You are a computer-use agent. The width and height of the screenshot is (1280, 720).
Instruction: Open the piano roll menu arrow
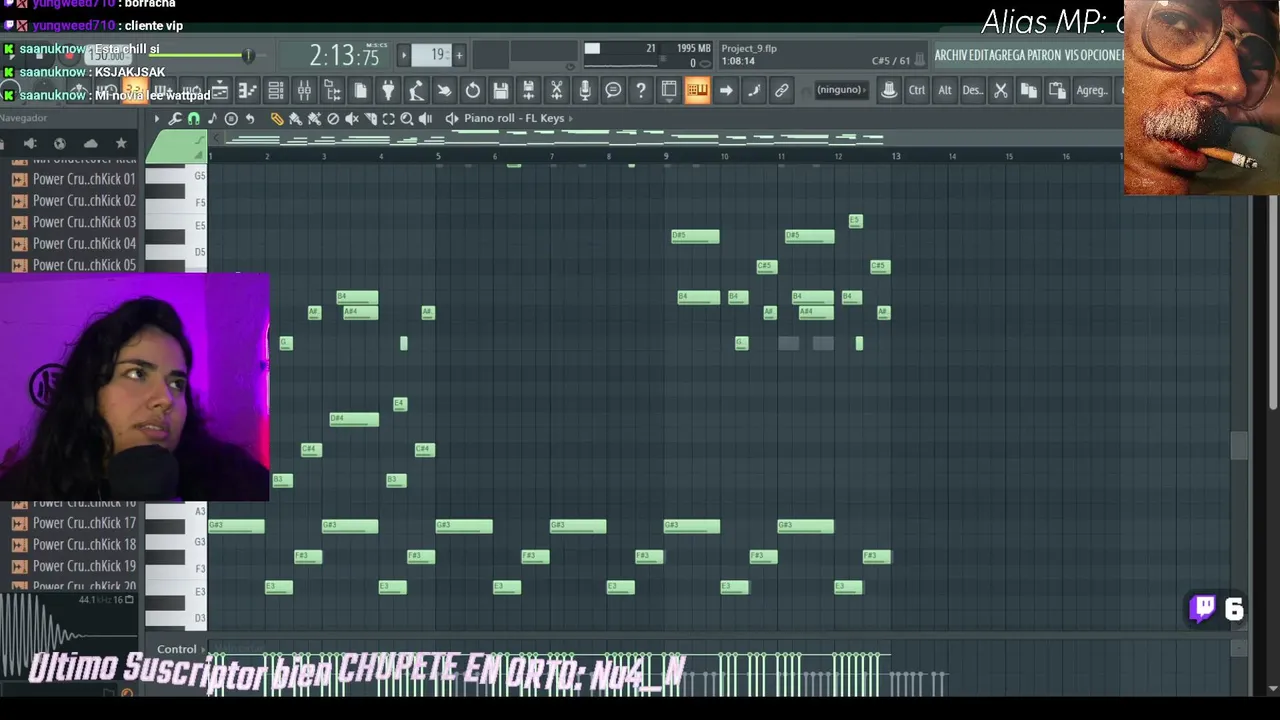tap(156, 119)
